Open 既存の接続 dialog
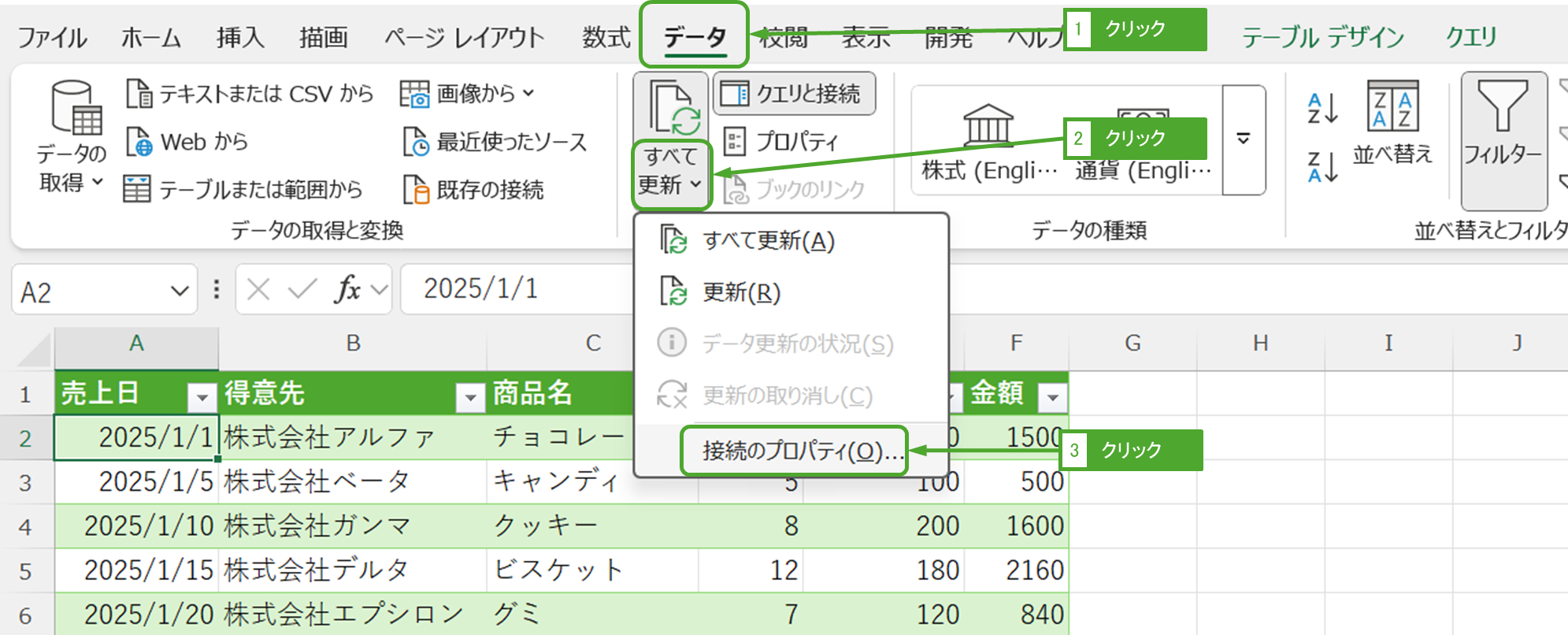The height and width of the screenshot is (635, 1568). click(473, 190)
